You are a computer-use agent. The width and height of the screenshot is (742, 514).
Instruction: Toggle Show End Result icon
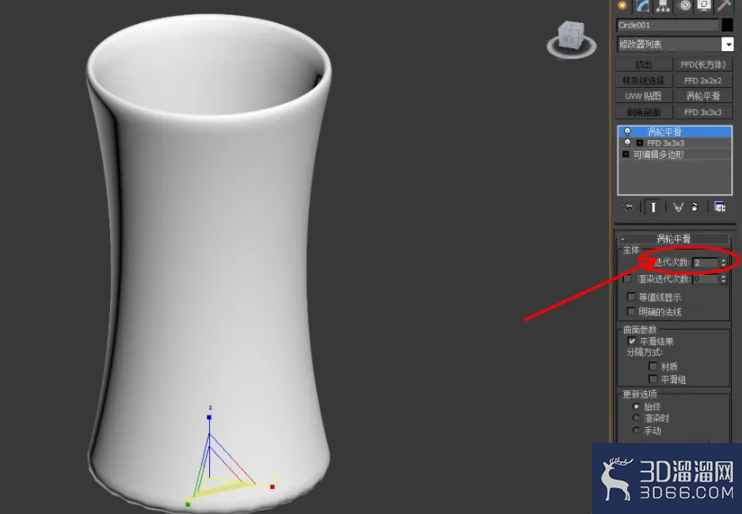click(654, 207)
